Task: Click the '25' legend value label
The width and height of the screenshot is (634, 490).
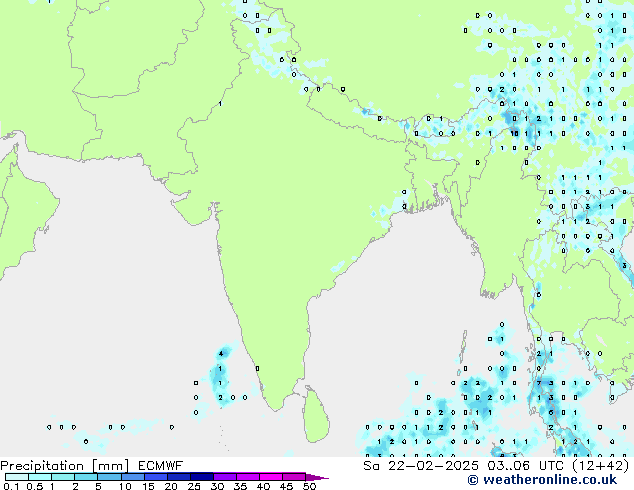Action: point(194,486)
